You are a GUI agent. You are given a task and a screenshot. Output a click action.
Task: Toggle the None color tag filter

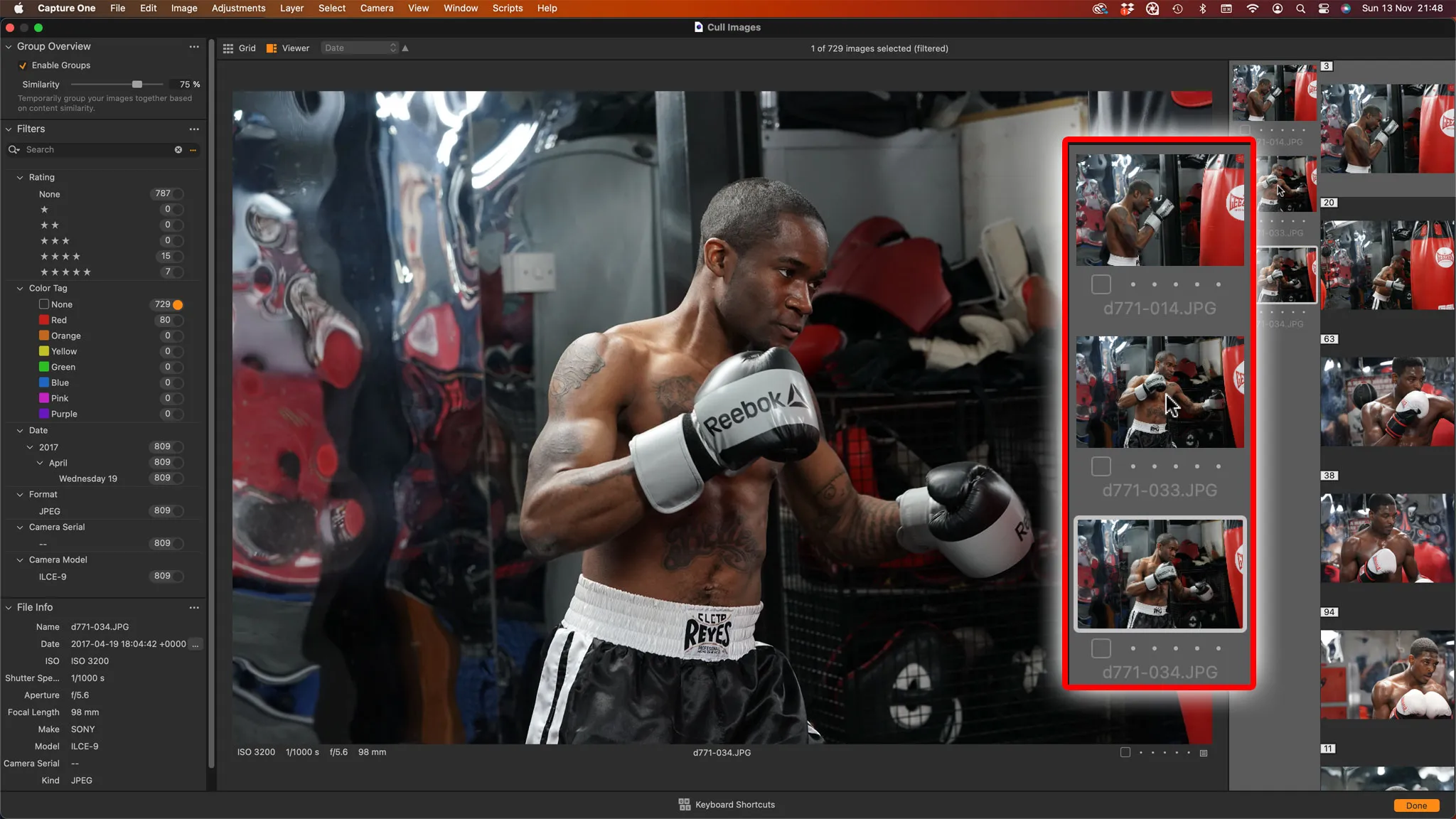click(x=178, y=305)
